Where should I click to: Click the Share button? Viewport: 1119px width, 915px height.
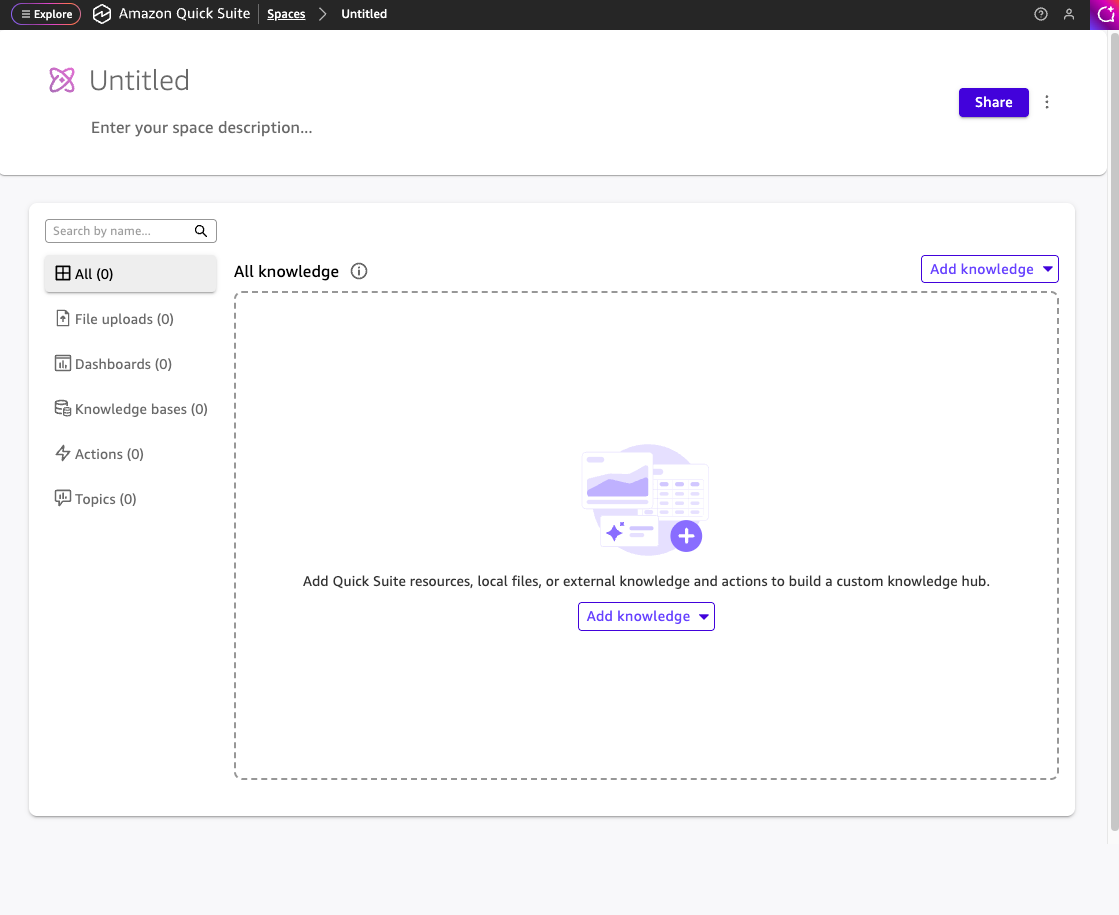(x=993, y=102)
